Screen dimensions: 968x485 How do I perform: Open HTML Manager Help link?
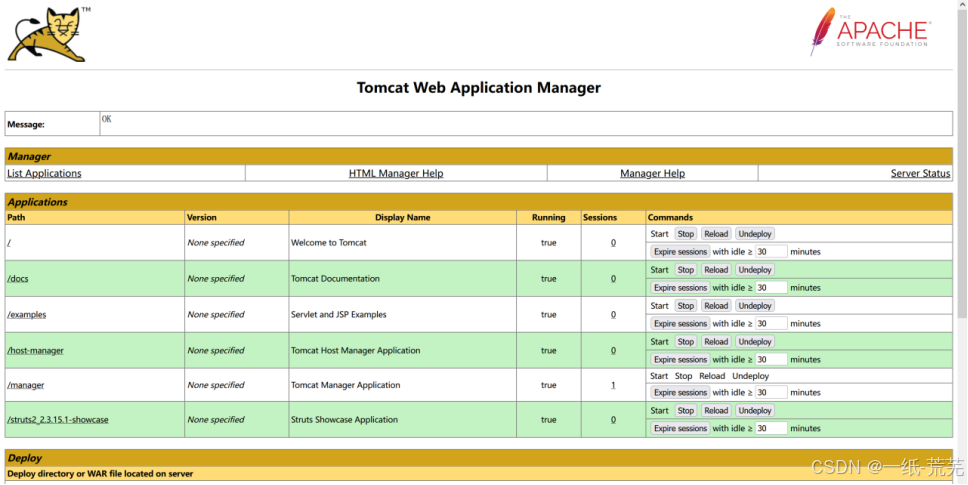(x=396, y=173)
